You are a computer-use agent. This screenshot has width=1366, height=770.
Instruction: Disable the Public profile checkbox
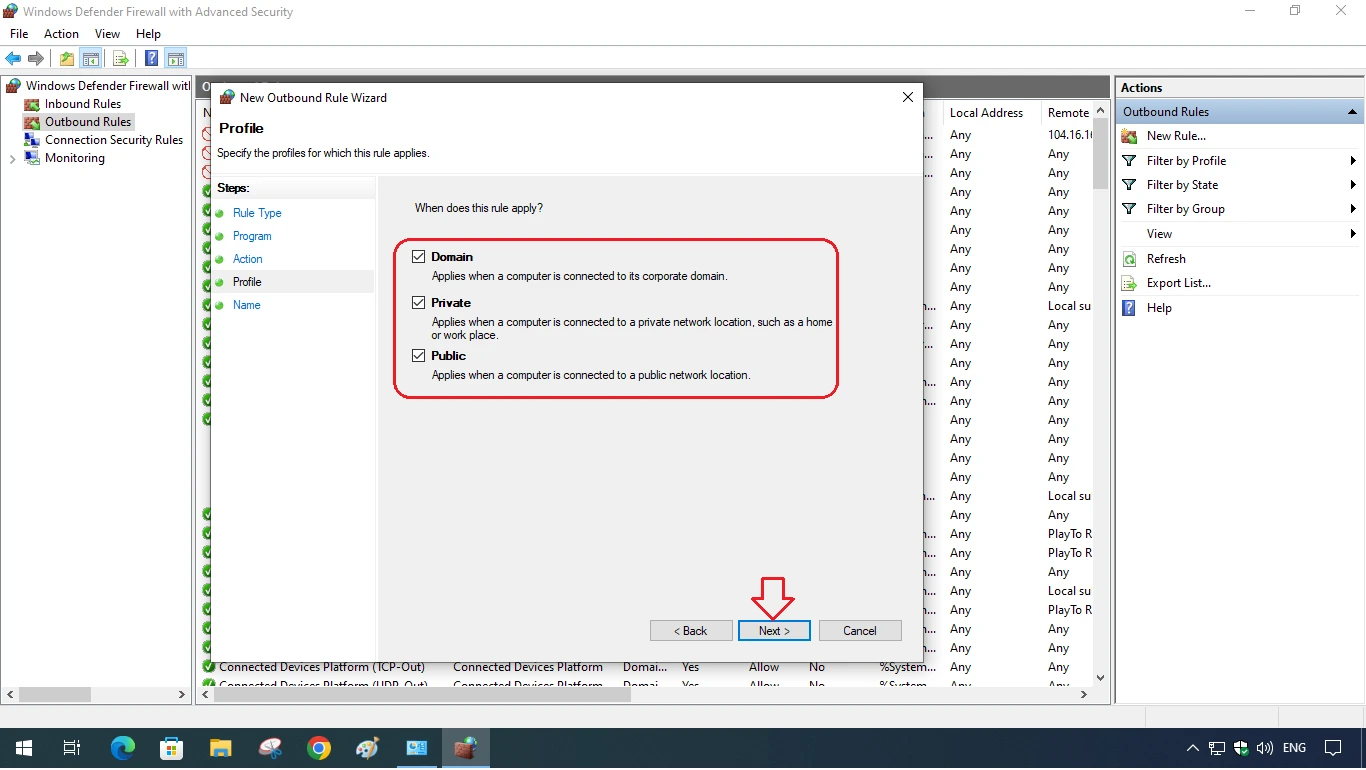click(419, 355)
